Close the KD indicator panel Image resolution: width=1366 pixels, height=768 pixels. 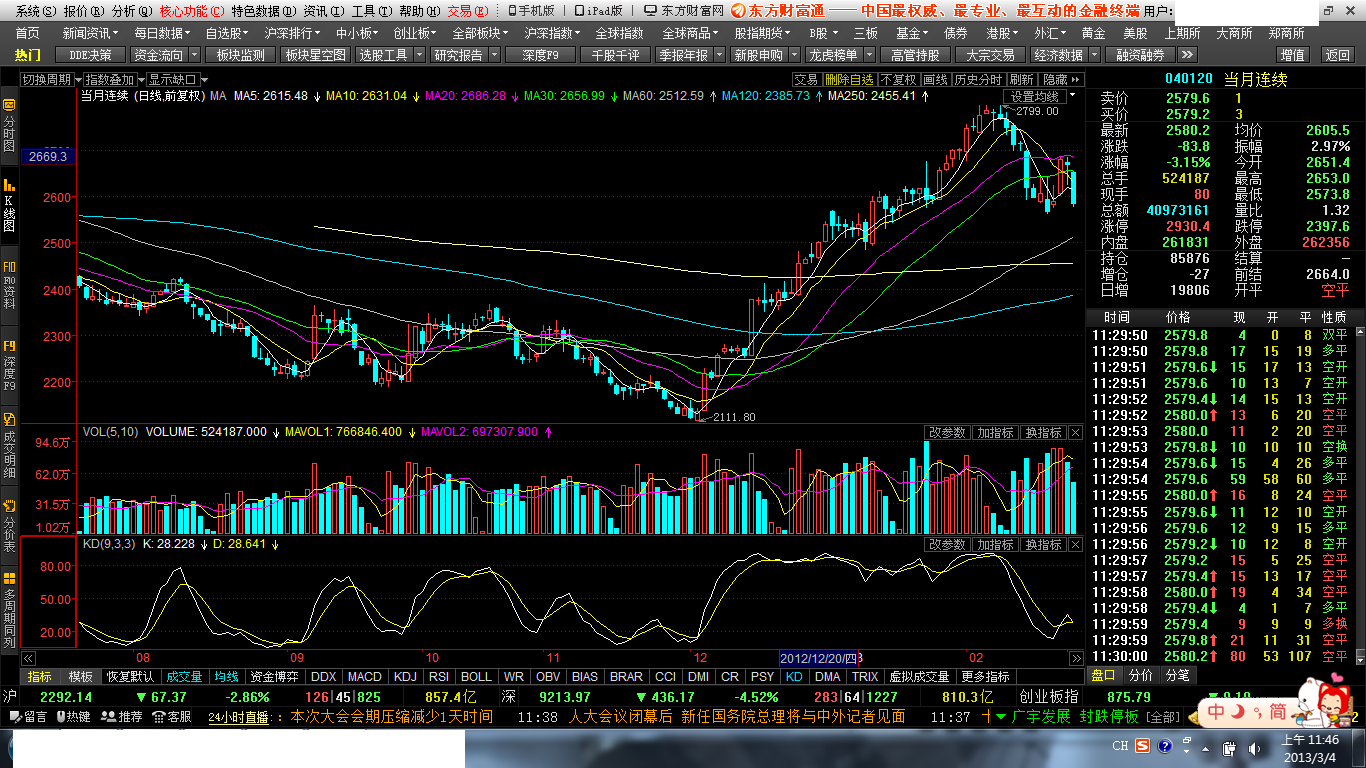(x=1076, y=545)
